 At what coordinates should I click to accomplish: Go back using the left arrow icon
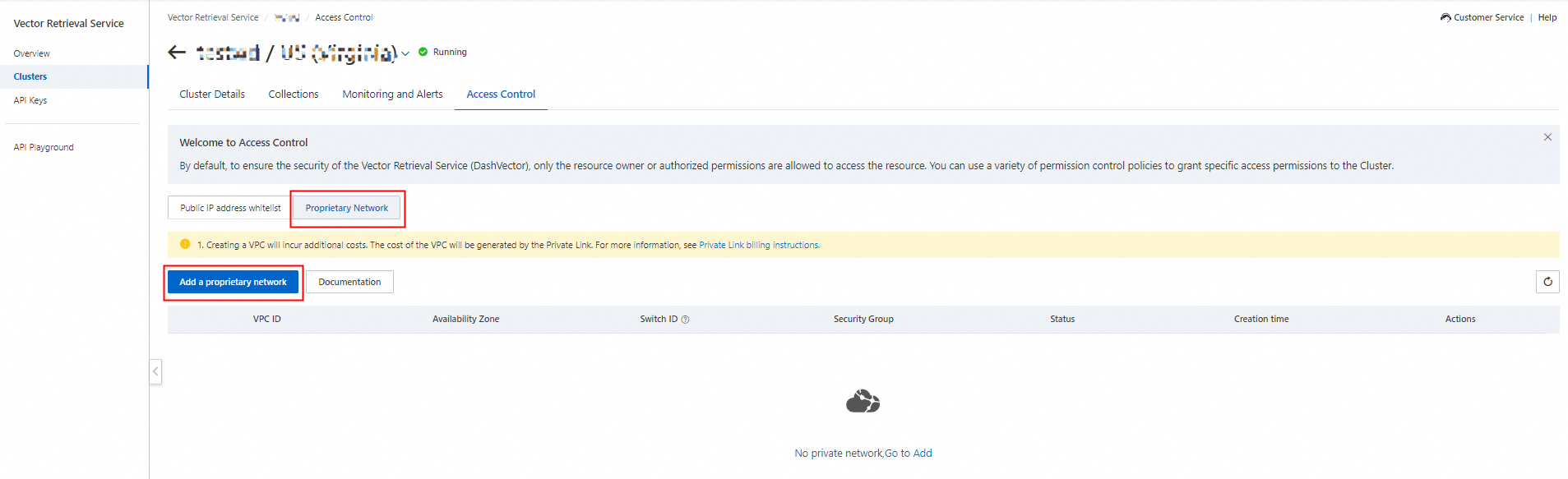click(x=177, y=53)
